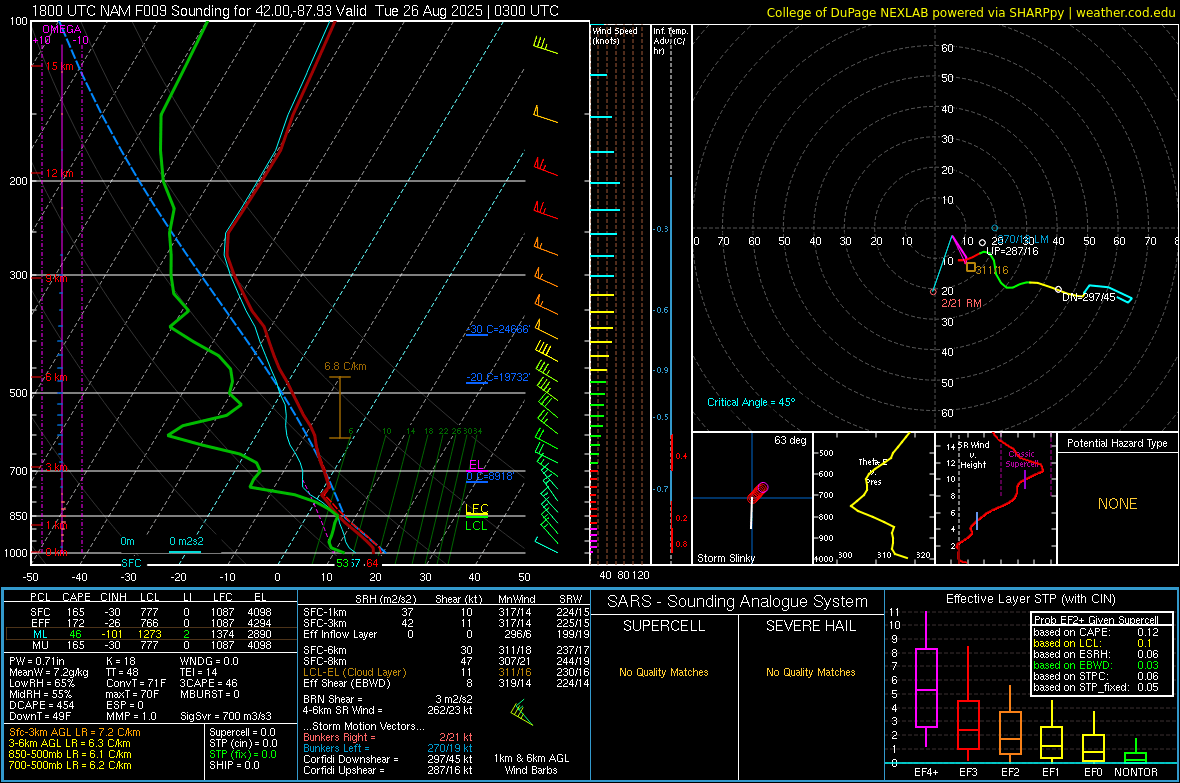The image size is (1180, 783).
Task: Click the Wind Speed (knots) header
Action: (615, 36)
